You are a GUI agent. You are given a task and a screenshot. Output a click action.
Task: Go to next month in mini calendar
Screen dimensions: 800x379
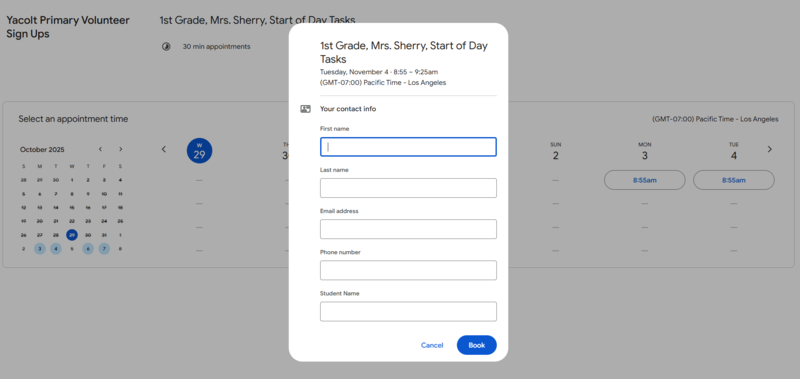click(120, 149)
